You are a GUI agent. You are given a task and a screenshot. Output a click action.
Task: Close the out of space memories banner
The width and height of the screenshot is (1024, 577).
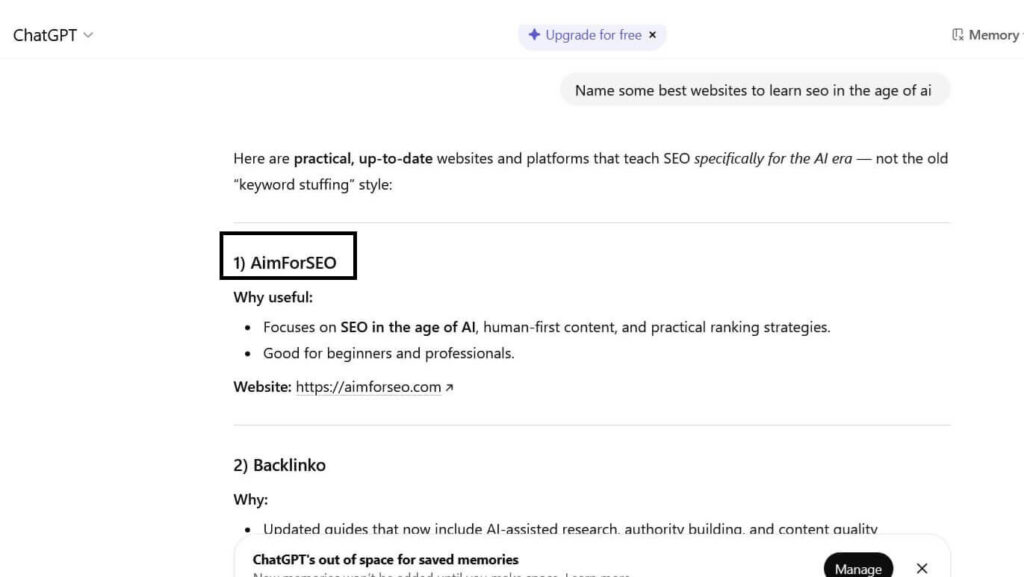pos(922,568)
